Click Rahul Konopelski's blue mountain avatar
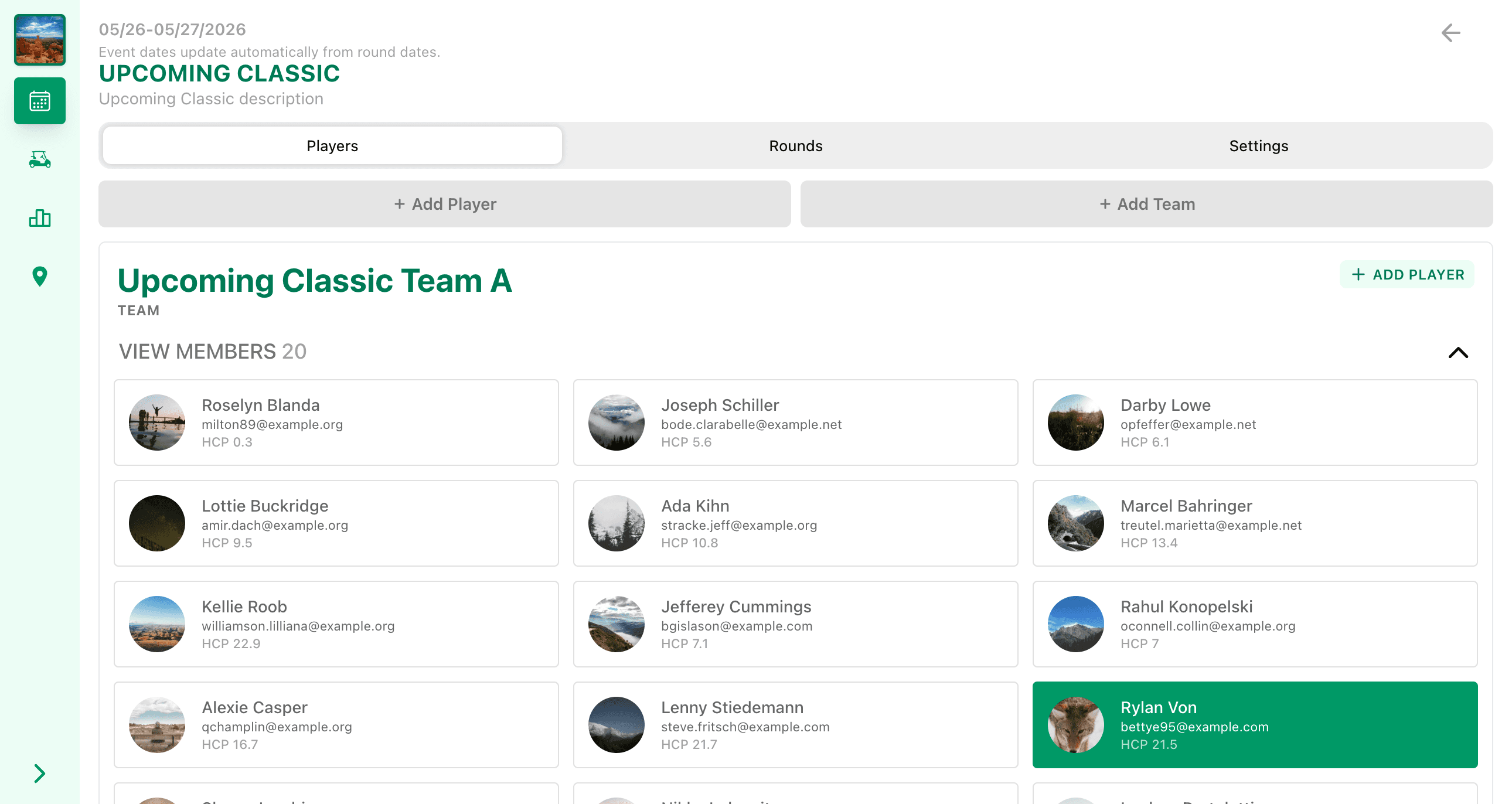This screenshot has height=804, width=1512. pyautogui.click(x=1076, y=625)
